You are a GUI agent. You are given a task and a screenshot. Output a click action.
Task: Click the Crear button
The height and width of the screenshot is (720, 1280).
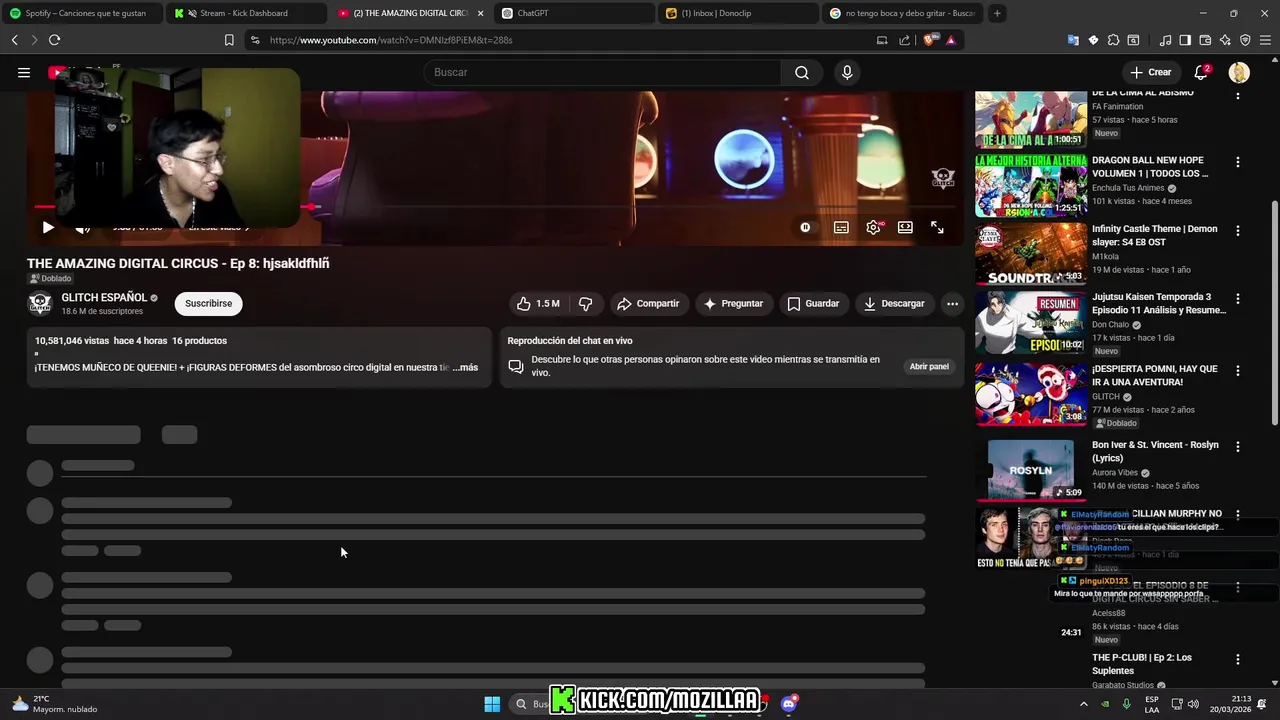point(1151,72)
